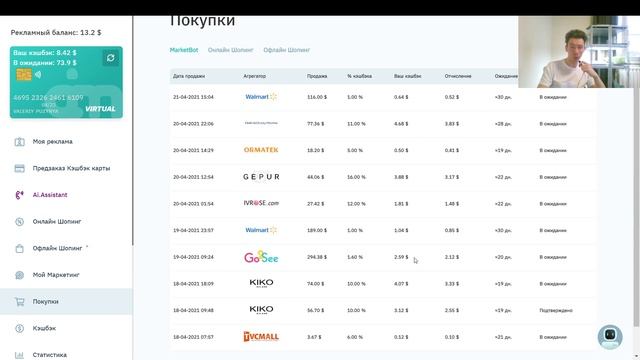Click the Дата продажи column header
The width and height of the screenshot is (640, 360).
pyautogui.click(x=189, y=76)
